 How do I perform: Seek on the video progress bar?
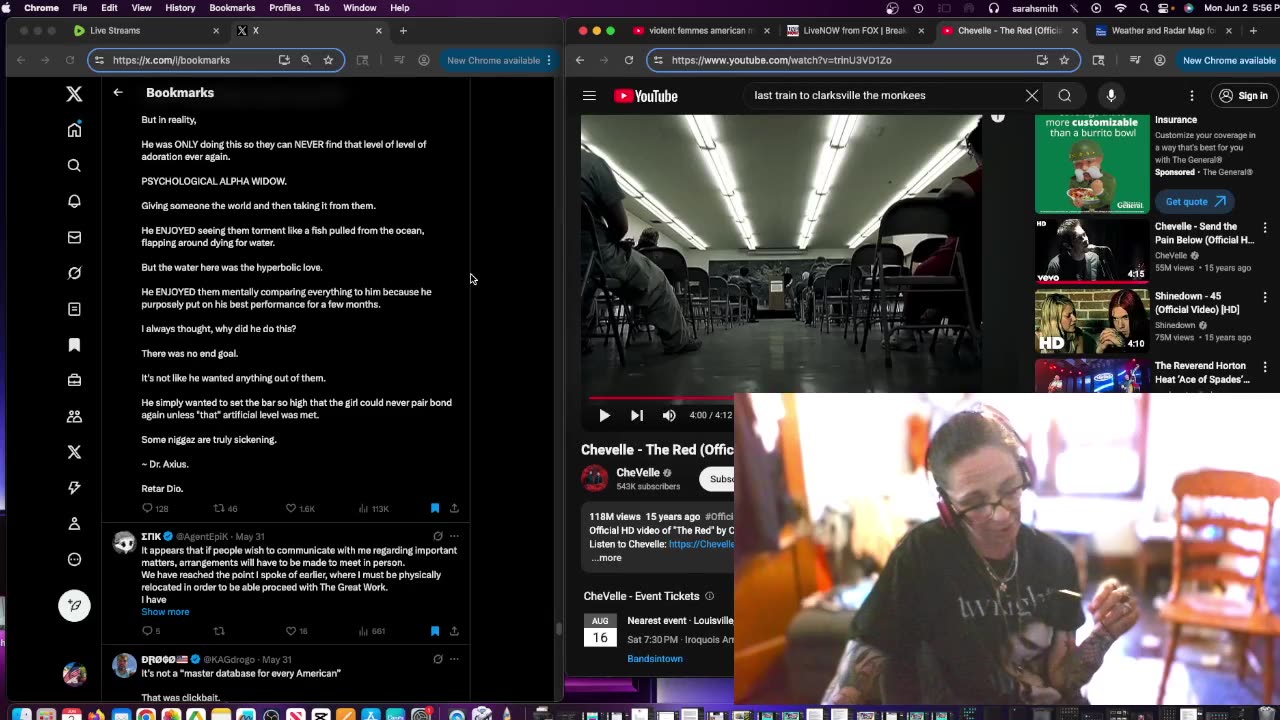pyautogui.click(x=661, y=398)
